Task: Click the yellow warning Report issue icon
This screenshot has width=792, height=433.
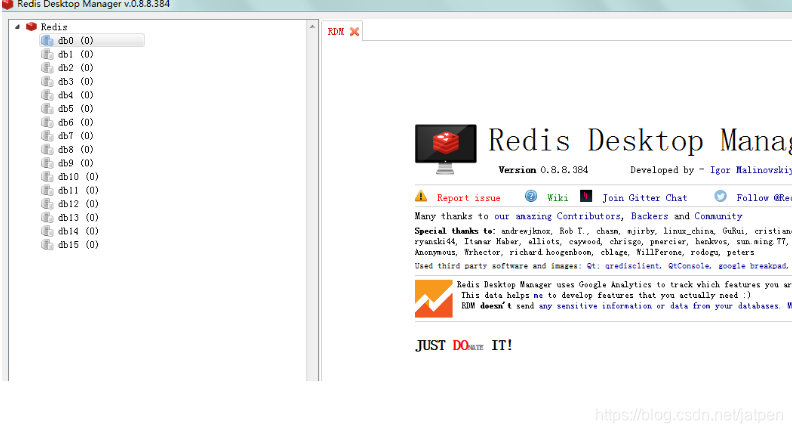Action: tap(421, 196)
